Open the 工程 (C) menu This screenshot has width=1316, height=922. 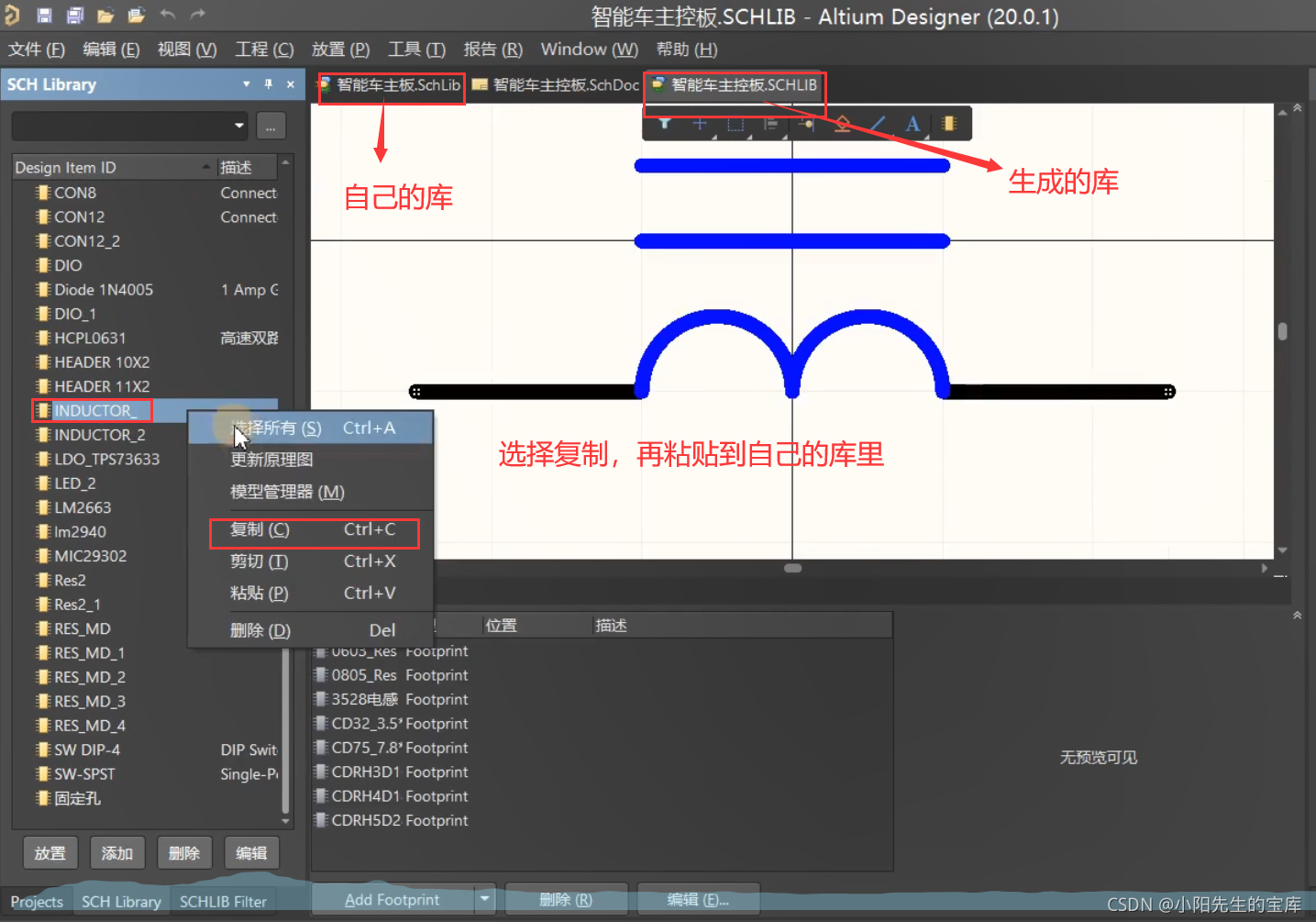point(264,50)
